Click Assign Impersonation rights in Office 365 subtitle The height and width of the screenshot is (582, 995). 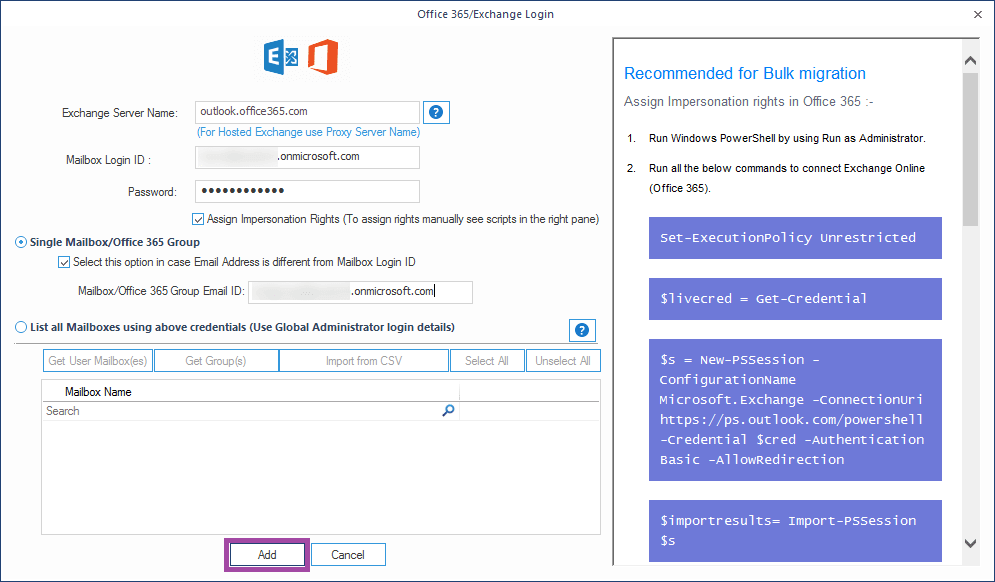click(x=749, y=102)
